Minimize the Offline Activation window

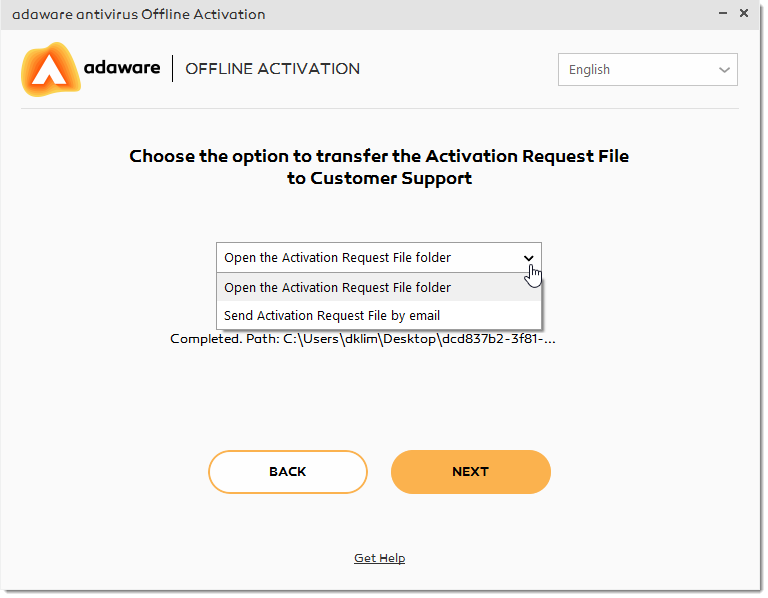722,14
